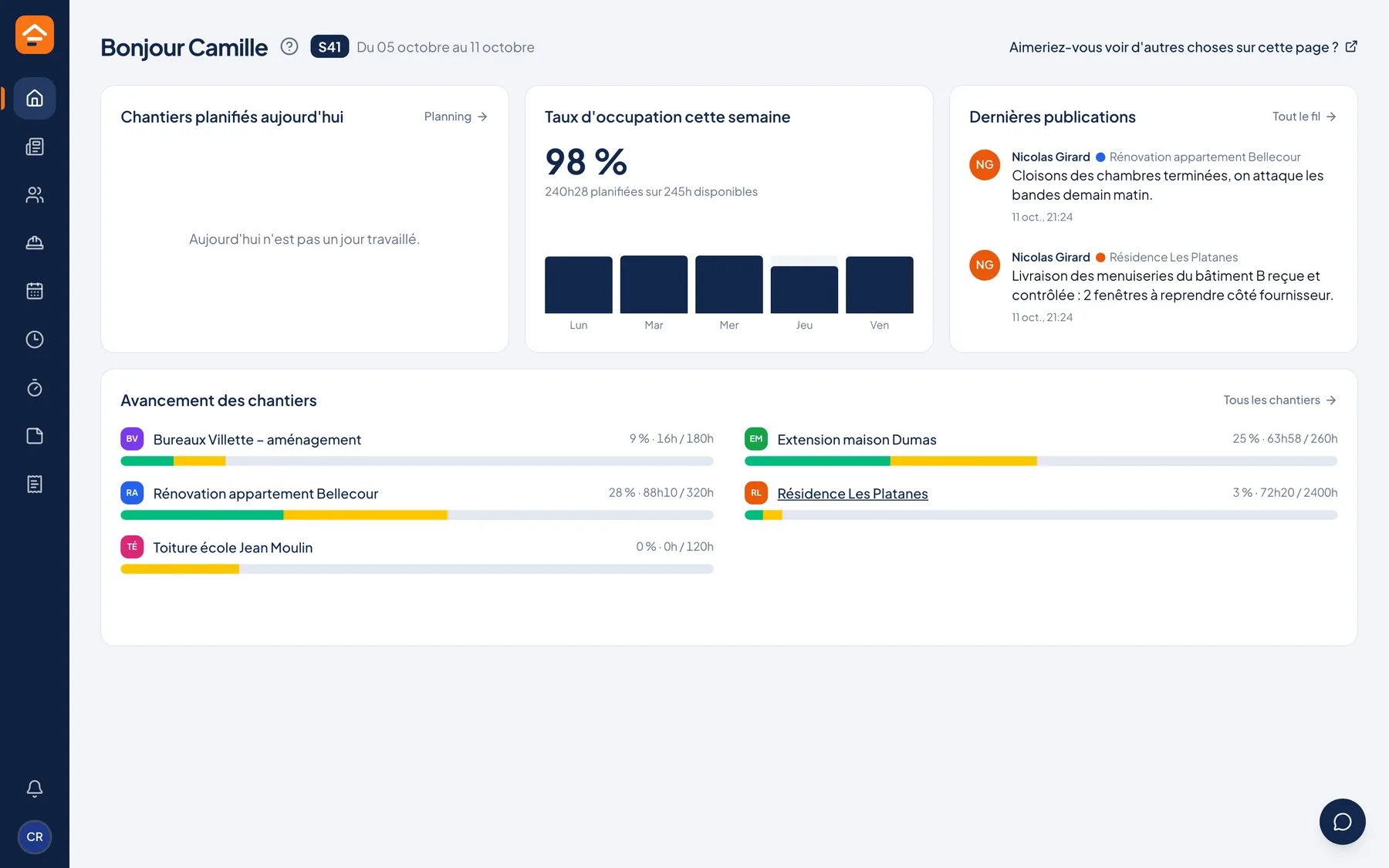Open the hard hat worksites icon

[x=35, y=243]
